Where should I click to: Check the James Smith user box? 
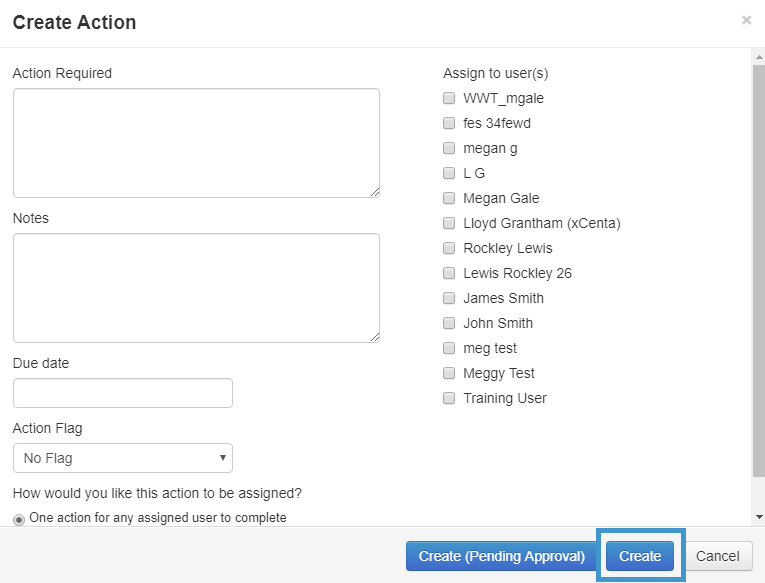point(449,298)
